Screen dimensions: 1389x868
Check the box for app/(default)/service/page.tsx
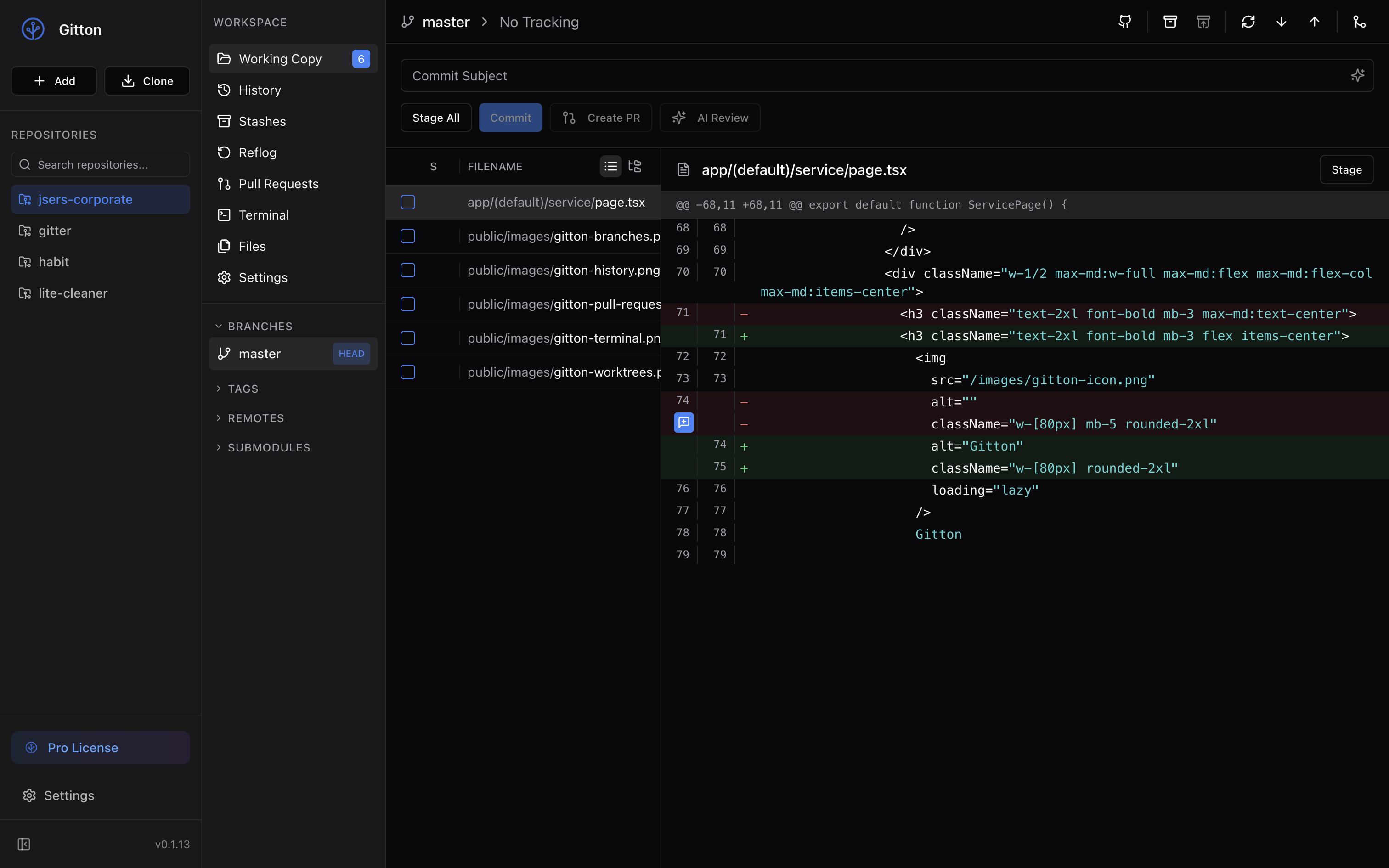click(x=407, y=202)
